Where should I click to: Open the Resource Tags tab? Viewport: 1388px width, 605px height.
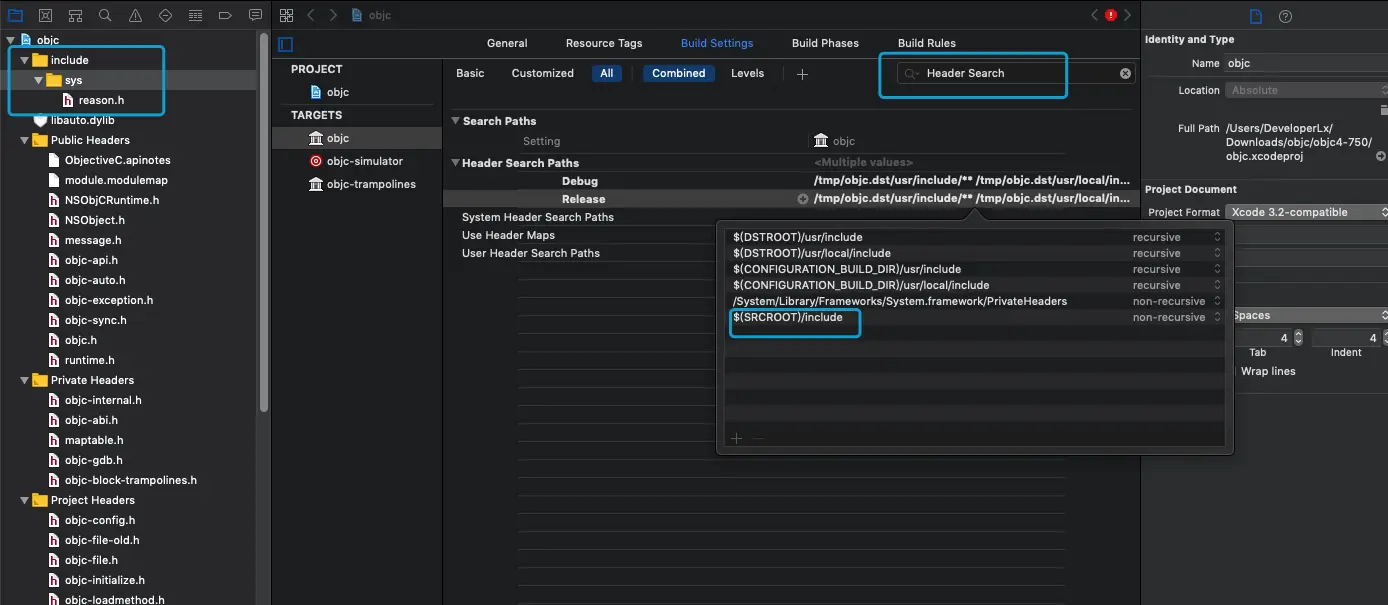[x=604, y=43]
